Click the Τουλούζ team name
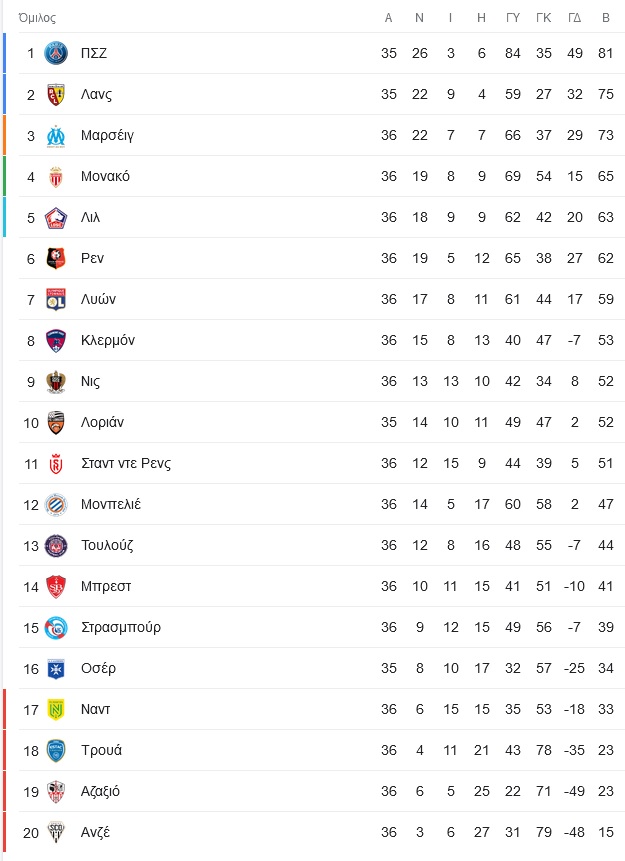The image size is (625, 861). click(x=107, y=545)
